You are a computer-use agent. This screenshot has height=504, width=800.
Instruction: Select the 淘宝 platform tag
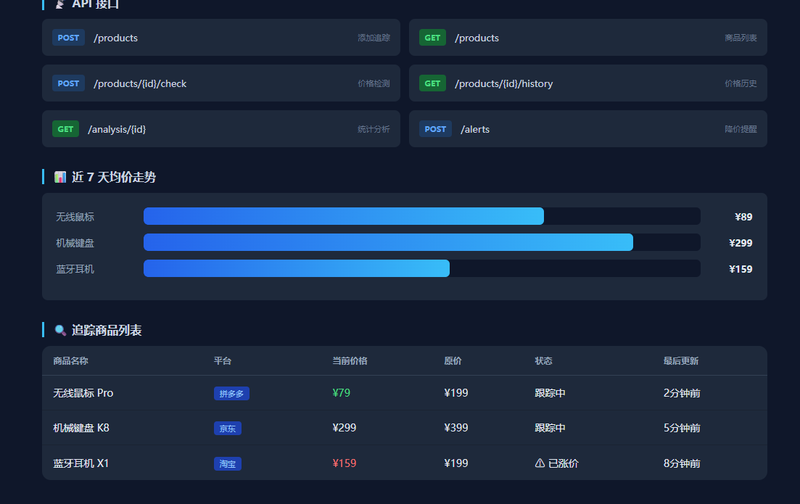coord(228,464)
